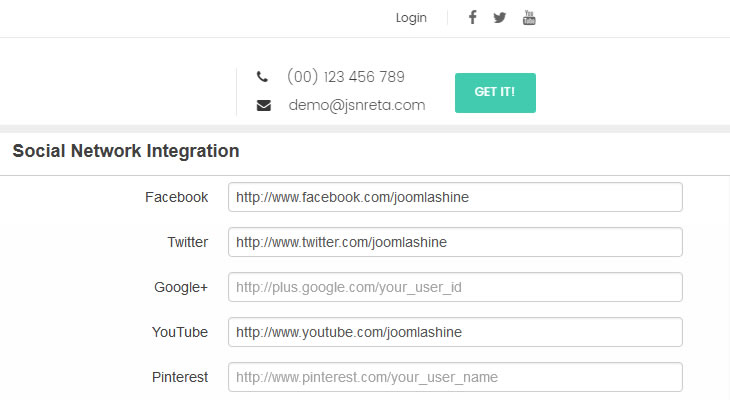The image size is (730, 400).
Task: Click the Facebook field label
Action: click(x=176, y=197)
